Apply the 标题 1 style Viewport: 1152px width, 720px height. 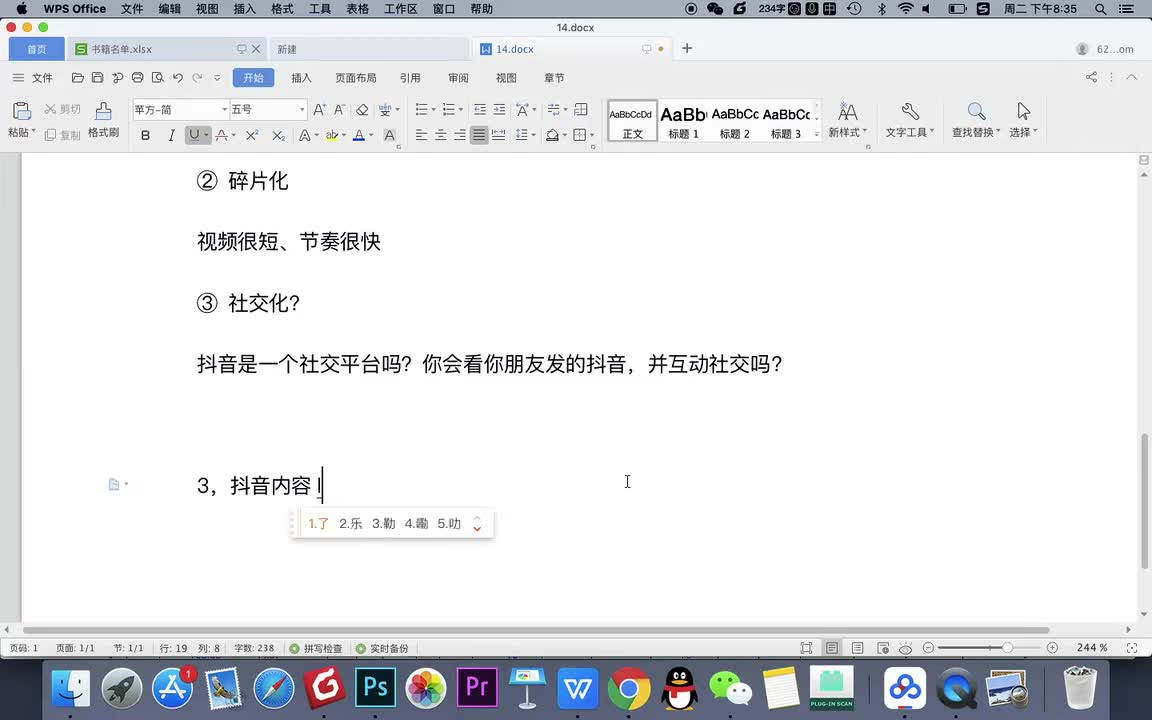[x=683, y=122]
